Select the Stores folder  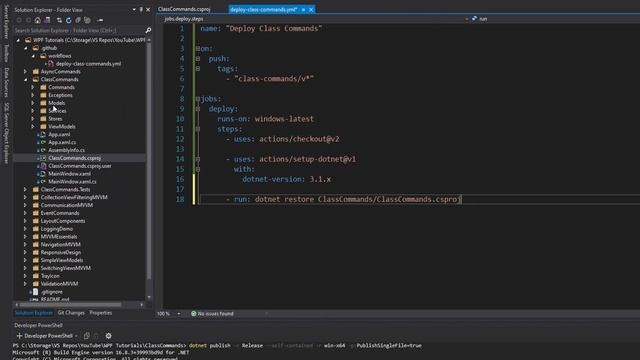tap(55, 119)
